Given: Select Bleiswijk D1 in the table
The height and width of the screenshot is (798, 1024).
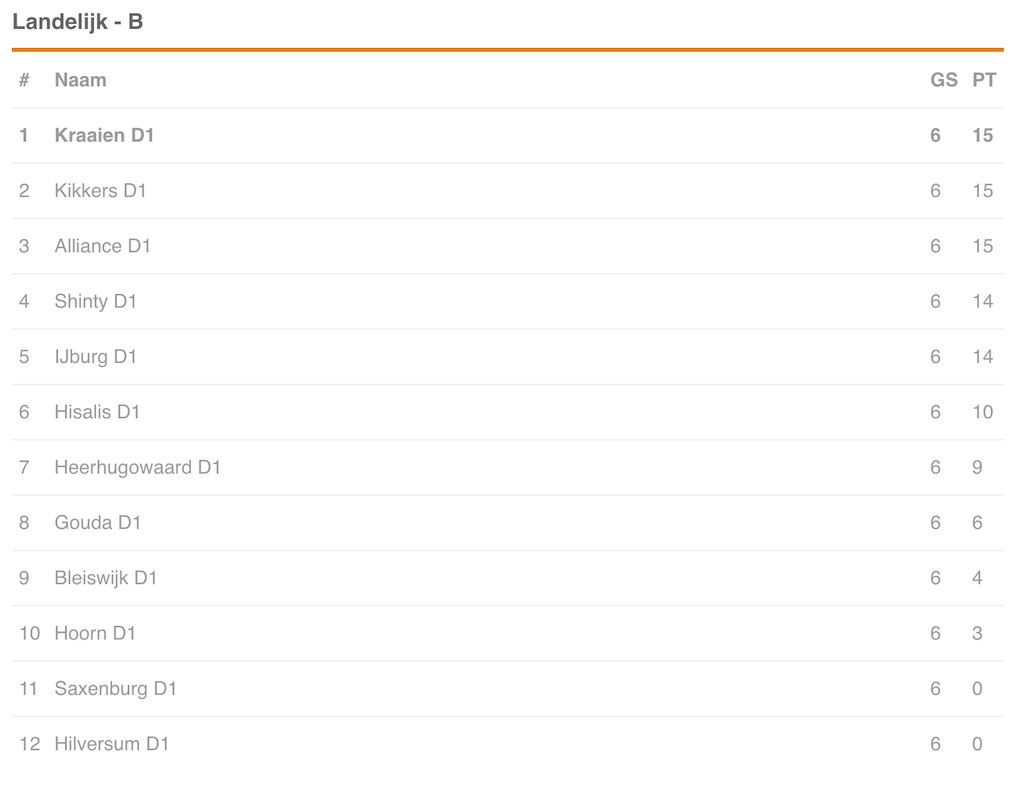Looking at the screenshot, I should pyautogui.click(x=105, y=578).
